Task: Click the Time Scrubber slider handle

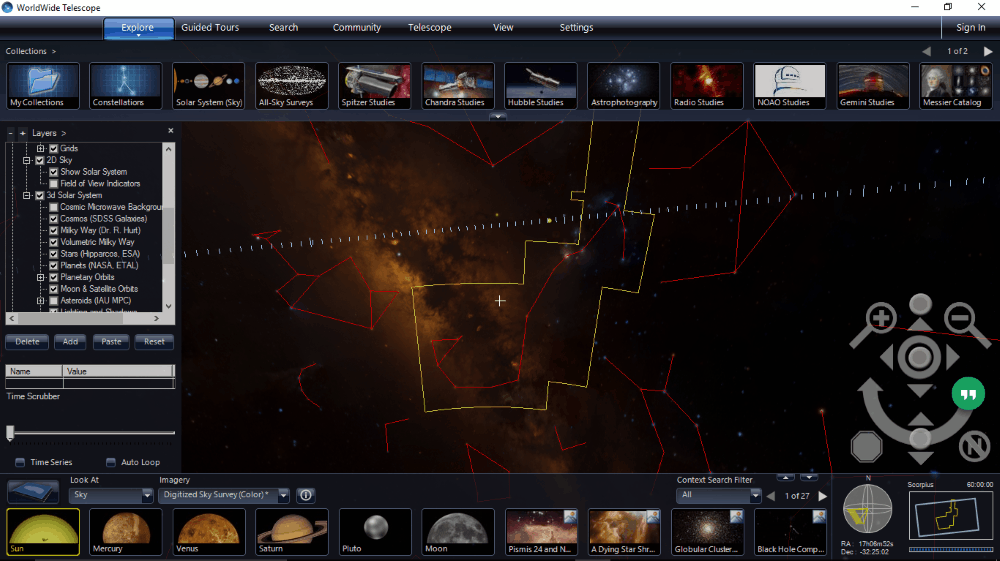Action: click(10, 433)
